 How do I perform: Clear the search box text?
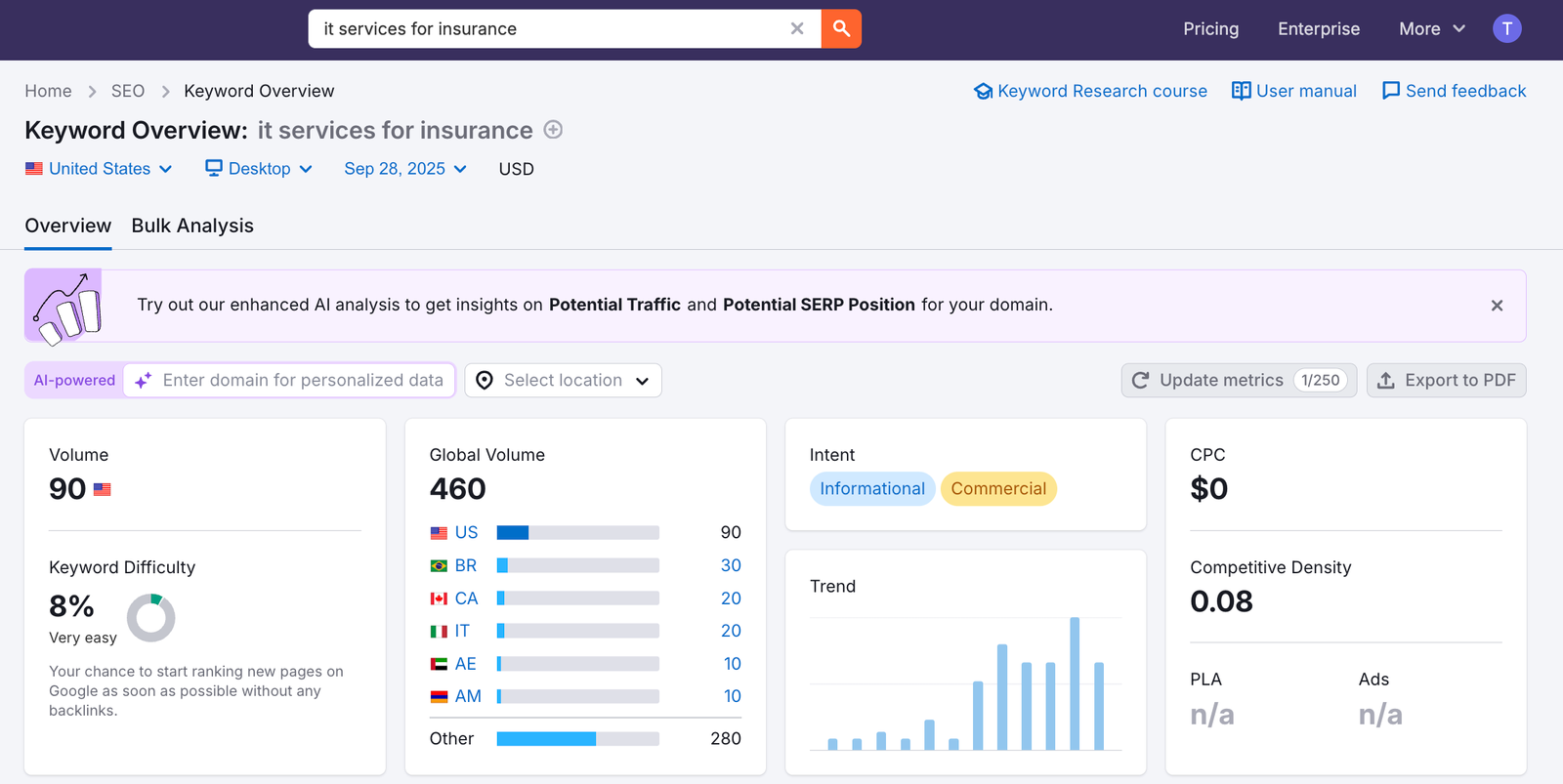797,29
